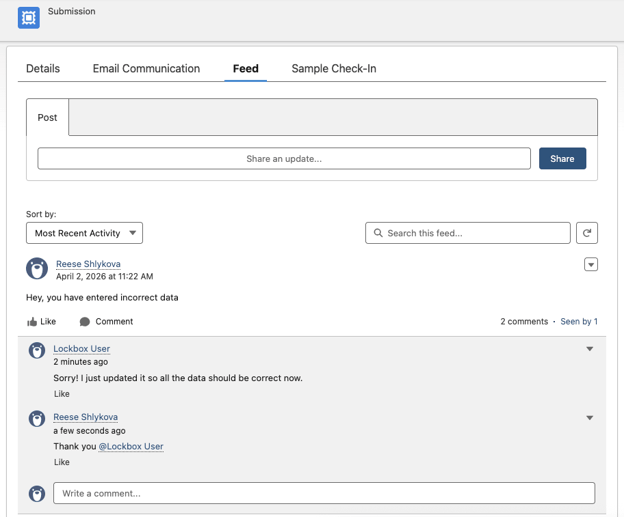Open the @Lockbox User mention link
This screenshot has height=517, width=624.
coord(131,447)
